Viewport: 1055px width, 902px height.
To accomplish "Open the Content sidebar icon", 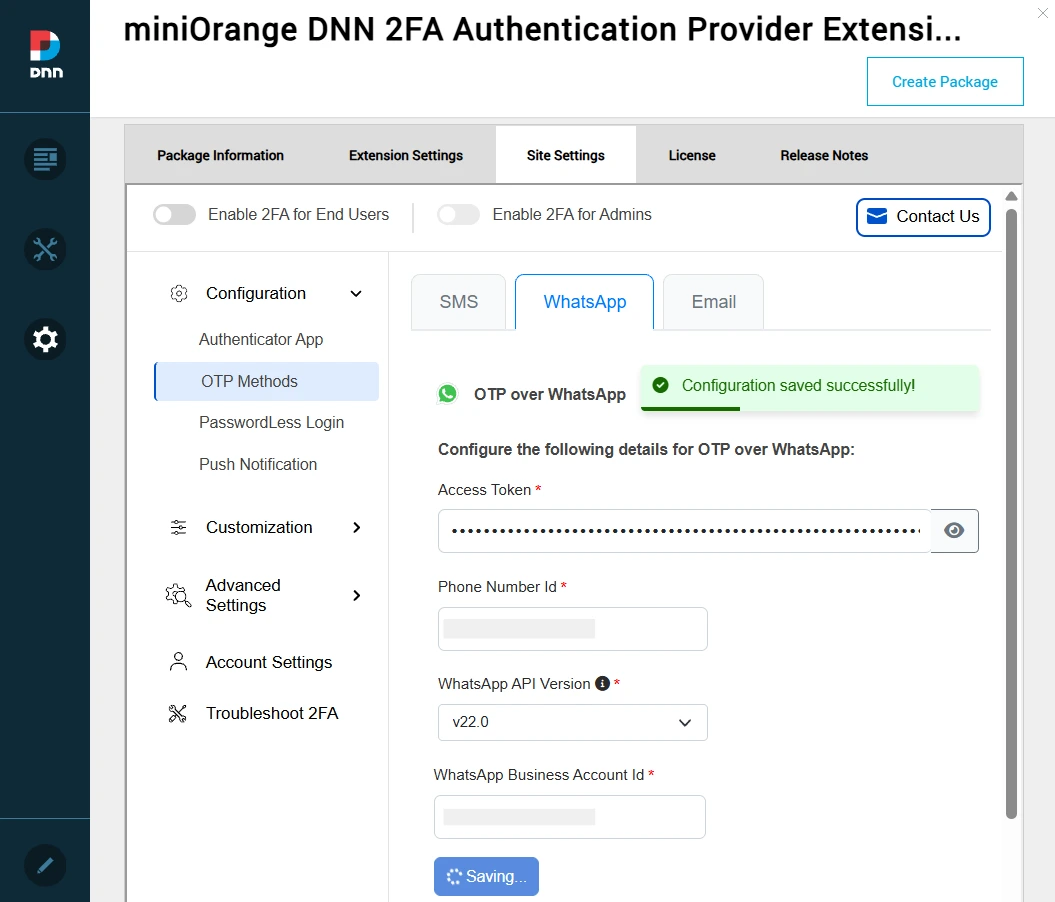I will 45,159.
